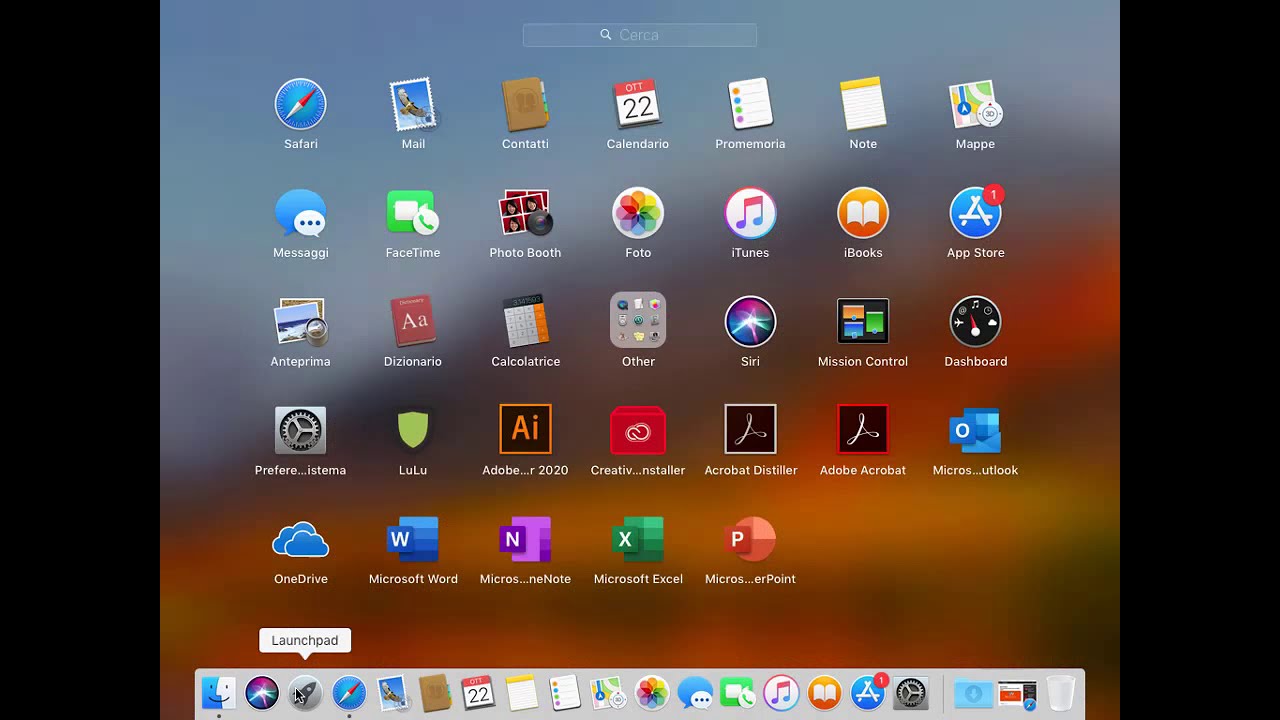Open Note app in Launchpad grid
The image size is (1280, 720).
pos(863,104)
